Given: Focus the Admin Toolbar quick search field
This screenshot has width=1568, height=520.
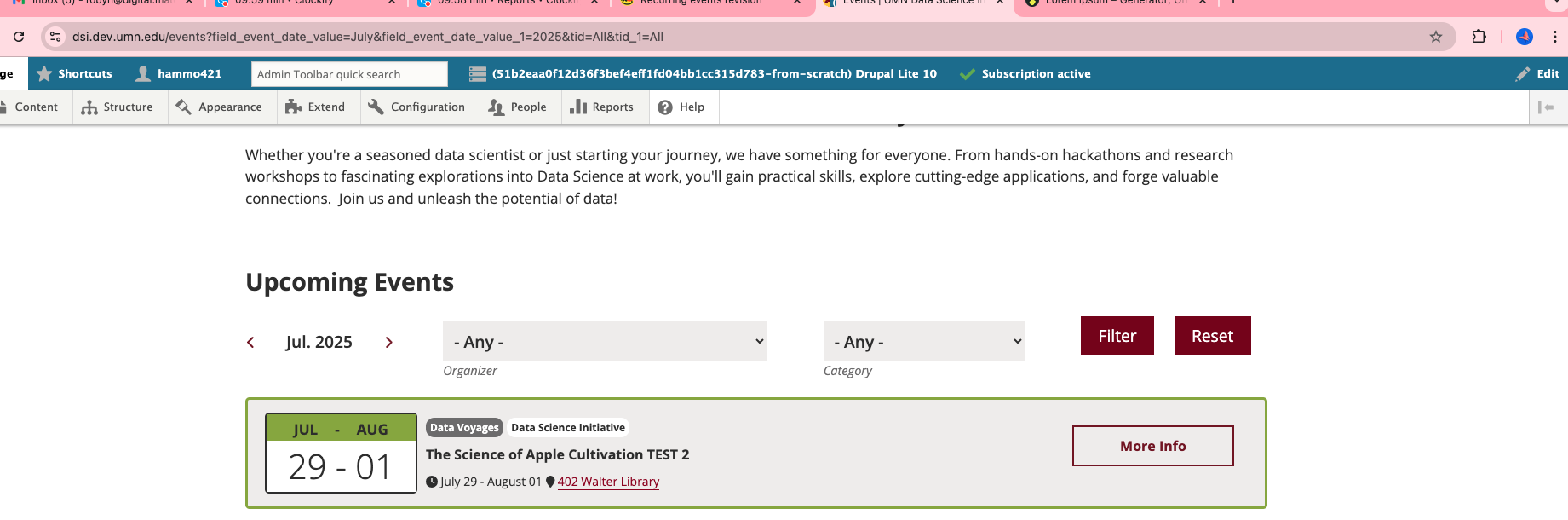Looking at the screenshot, I should pyautogui.click(x=349, y=74).
